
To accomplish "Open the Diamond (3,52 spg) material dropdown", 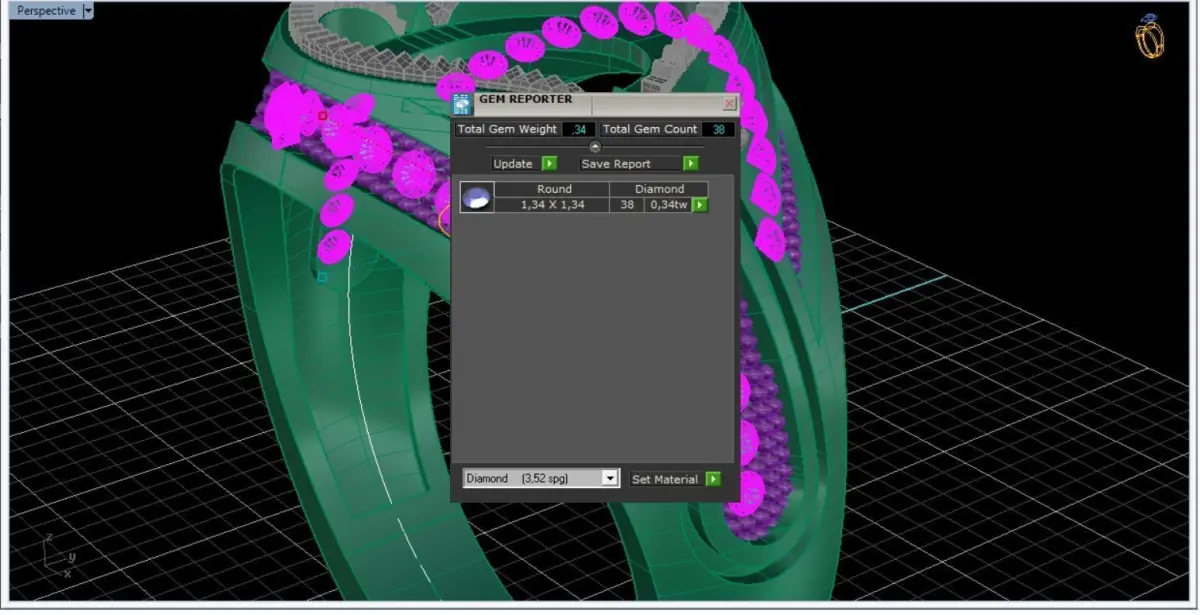I will (x=541, y=479).
